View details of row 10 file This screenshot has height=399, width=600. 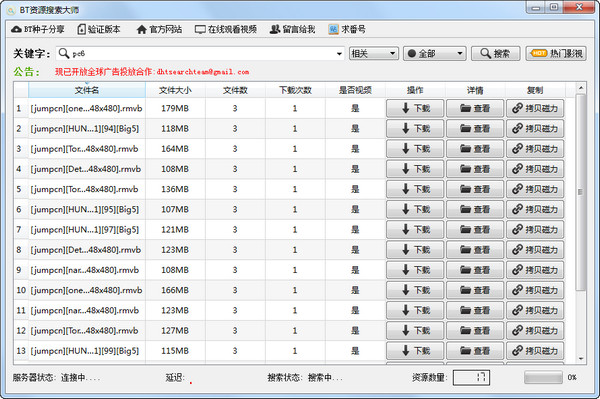coord(475,290)
